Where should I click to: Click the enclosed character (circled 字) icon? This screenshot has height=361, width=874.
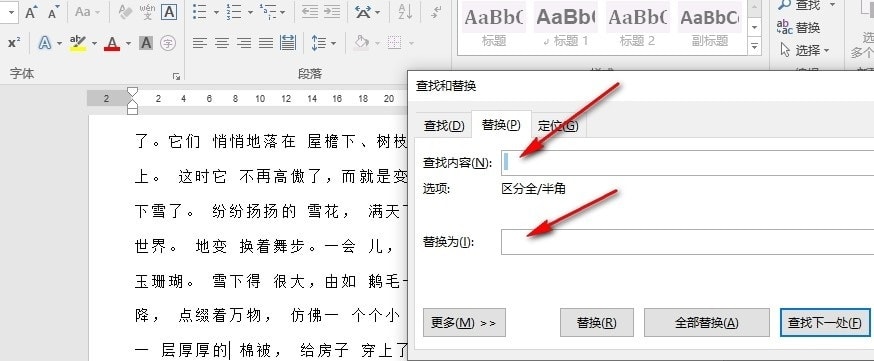coord(168,43)
